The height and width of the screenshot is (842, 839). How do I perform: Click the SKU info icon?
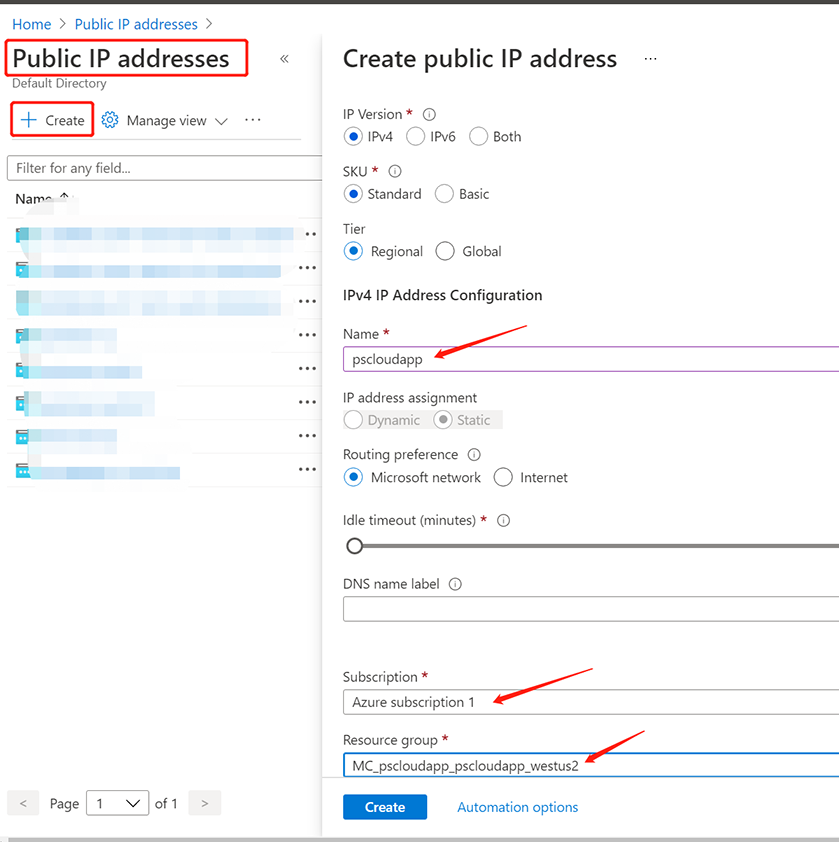(x=395, y=172)
